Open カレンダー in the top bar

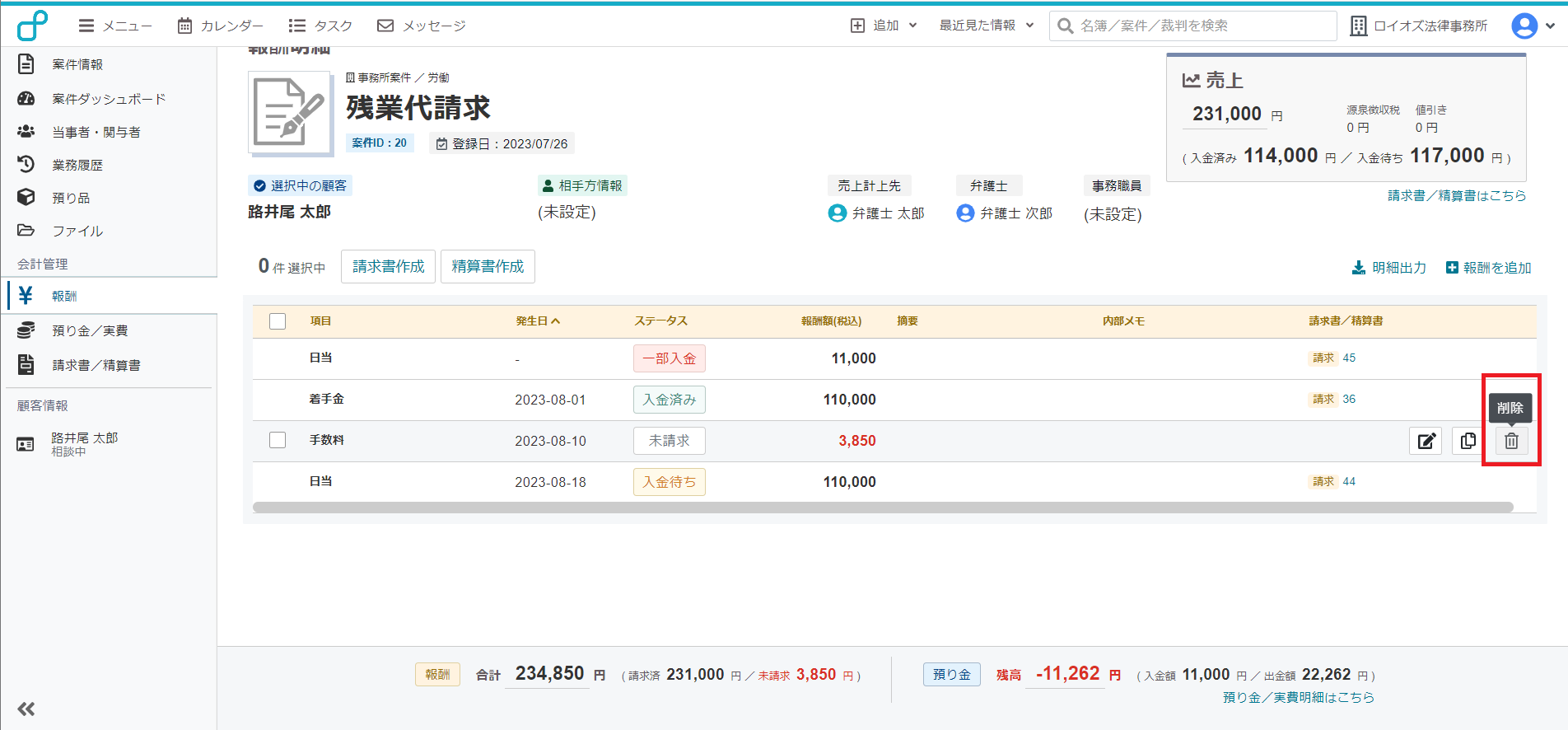[221, 26]
